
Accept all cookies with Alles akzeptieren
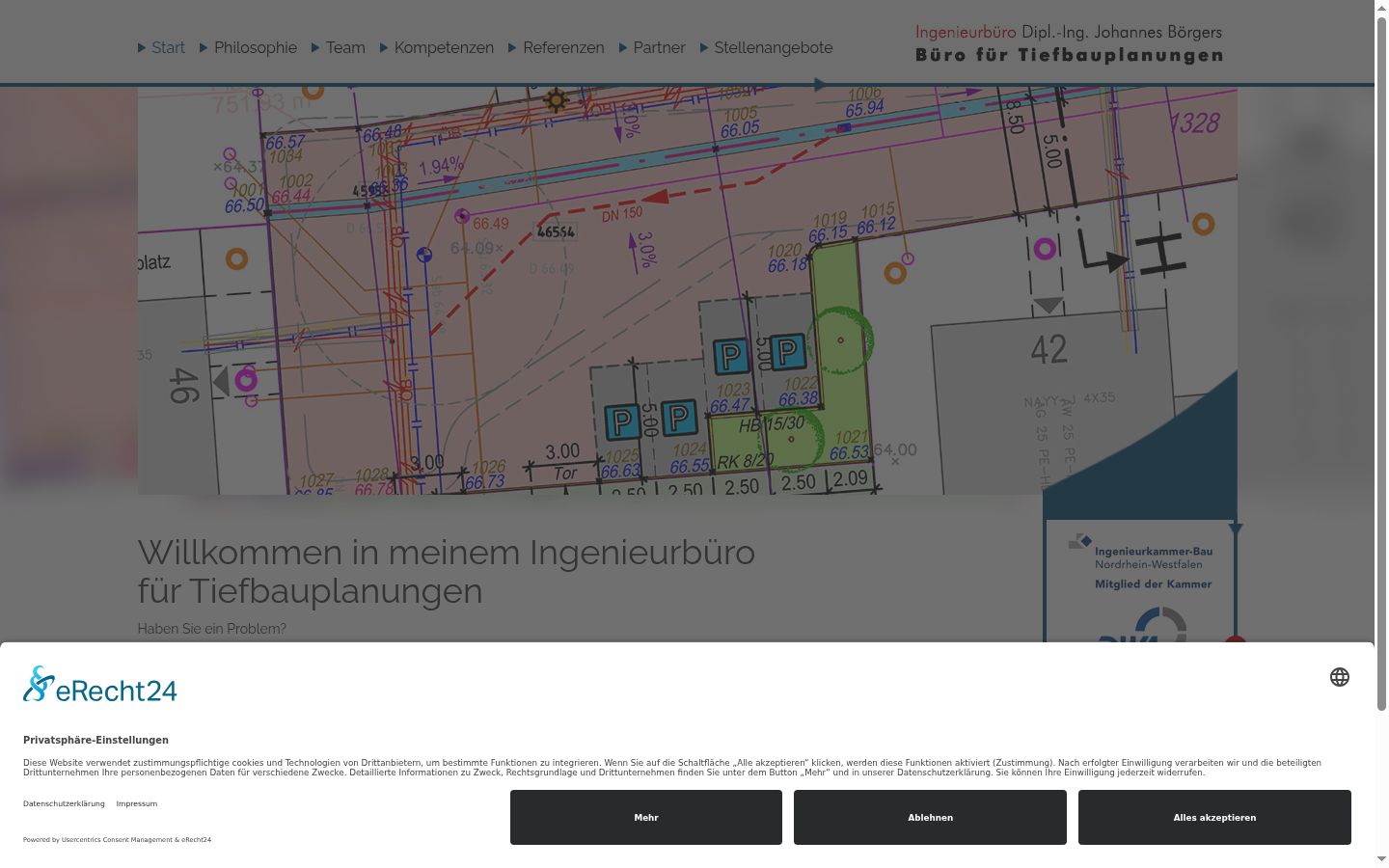(1214, 817)
